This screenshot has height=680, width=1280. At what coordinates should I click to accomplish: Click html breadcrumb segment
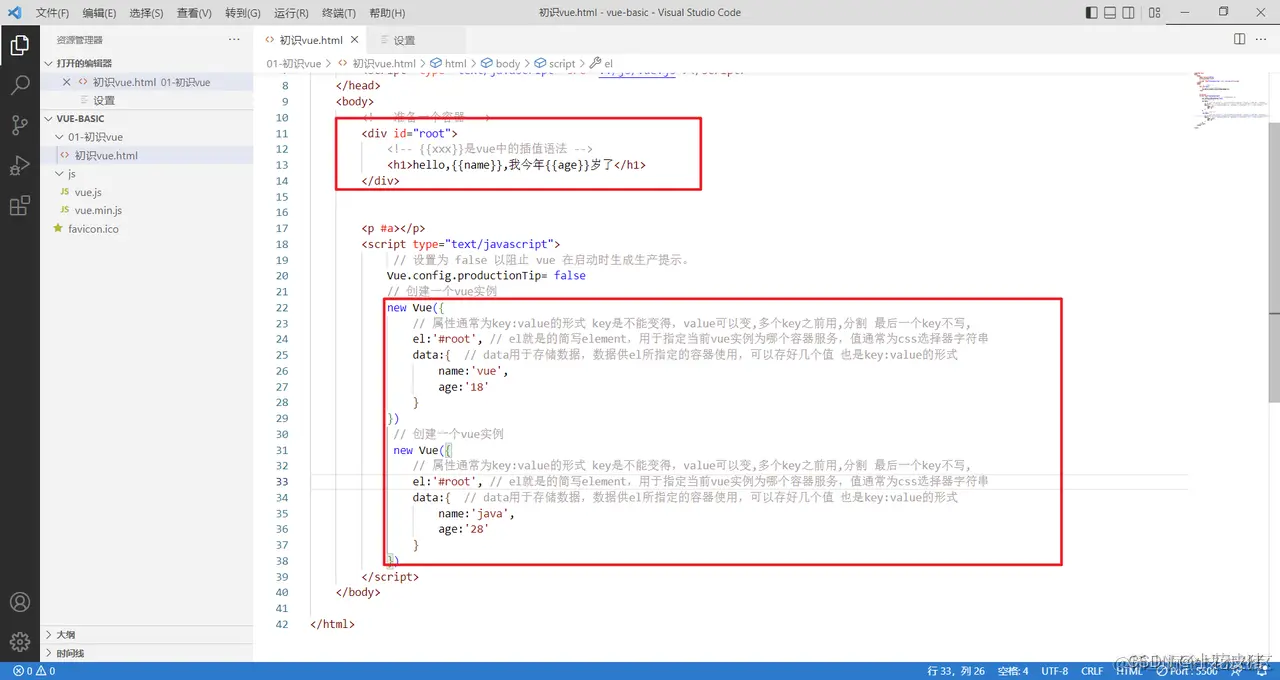[x=456, y=63]
